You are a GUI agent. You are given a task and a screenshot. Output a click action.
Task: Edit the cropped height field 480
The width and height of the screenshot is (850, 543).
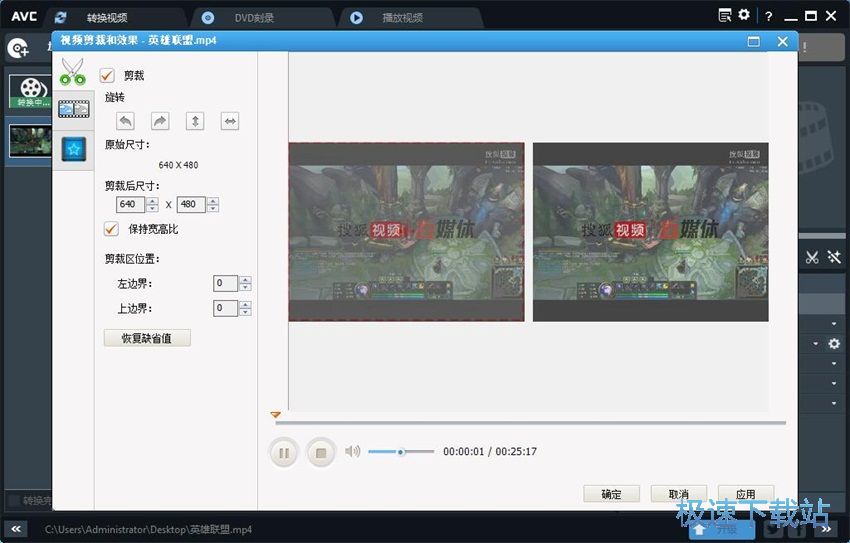pos(191,204)
